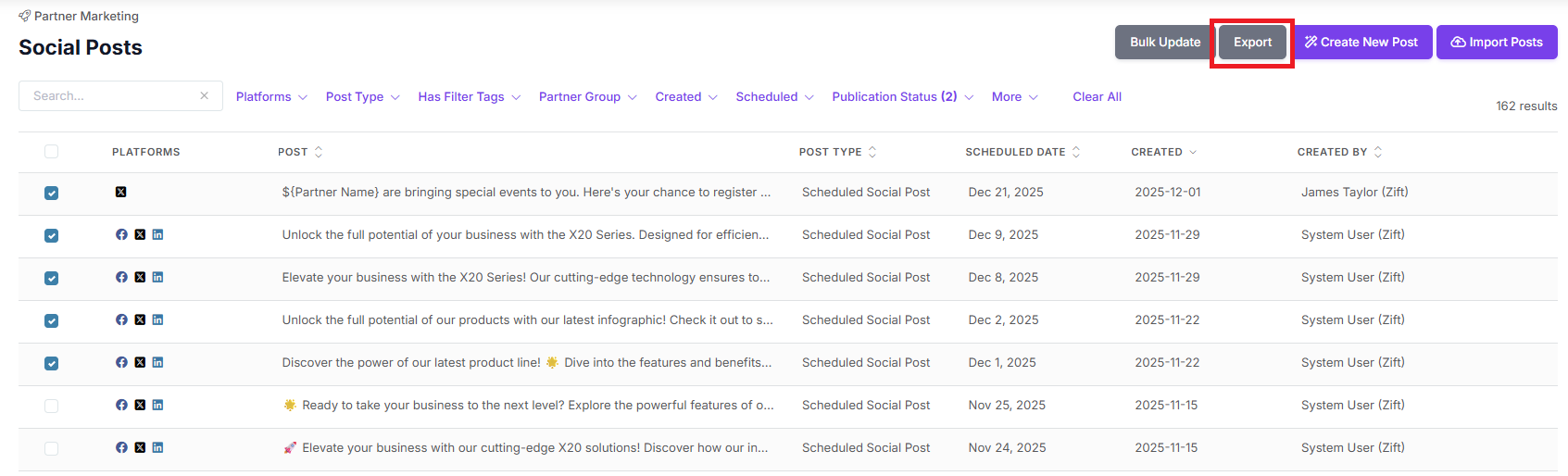1568x476 pixels.
Task: Click the Facebook icon in the Nov 25, 2025 row
Action: point(121,405)
